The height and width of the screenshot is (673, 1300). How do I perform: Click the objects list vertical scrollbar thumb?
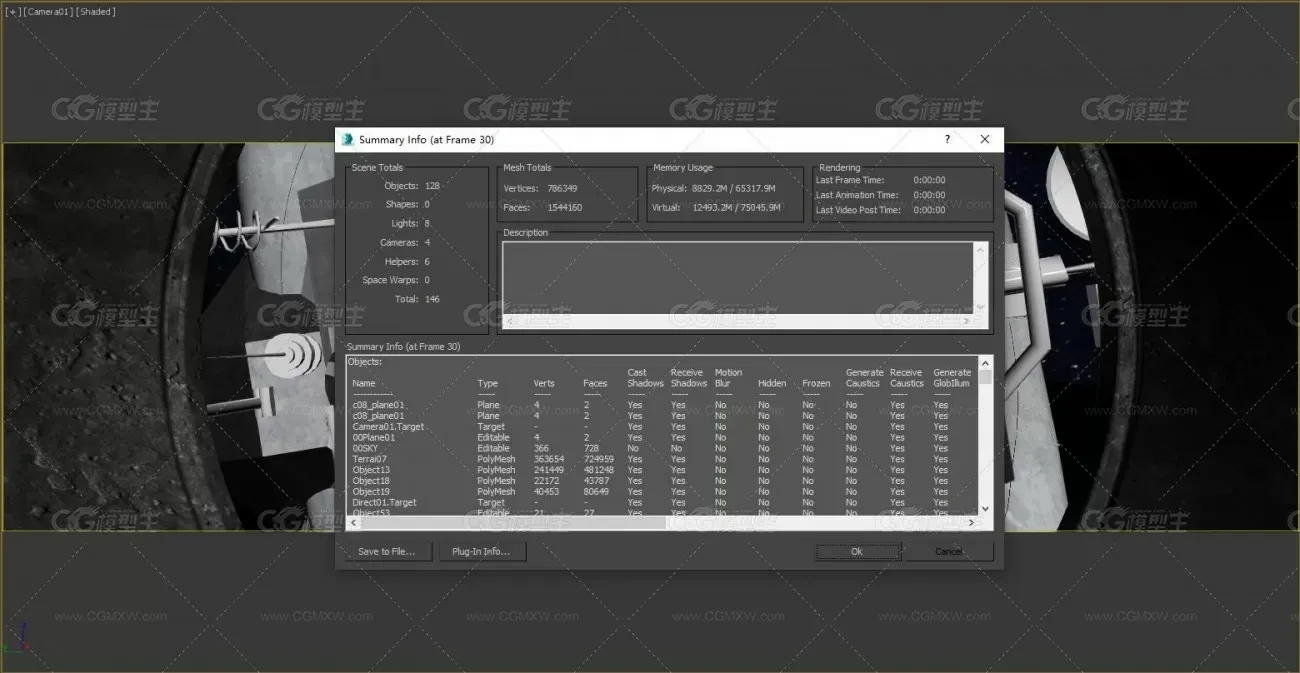coord(985,377)
